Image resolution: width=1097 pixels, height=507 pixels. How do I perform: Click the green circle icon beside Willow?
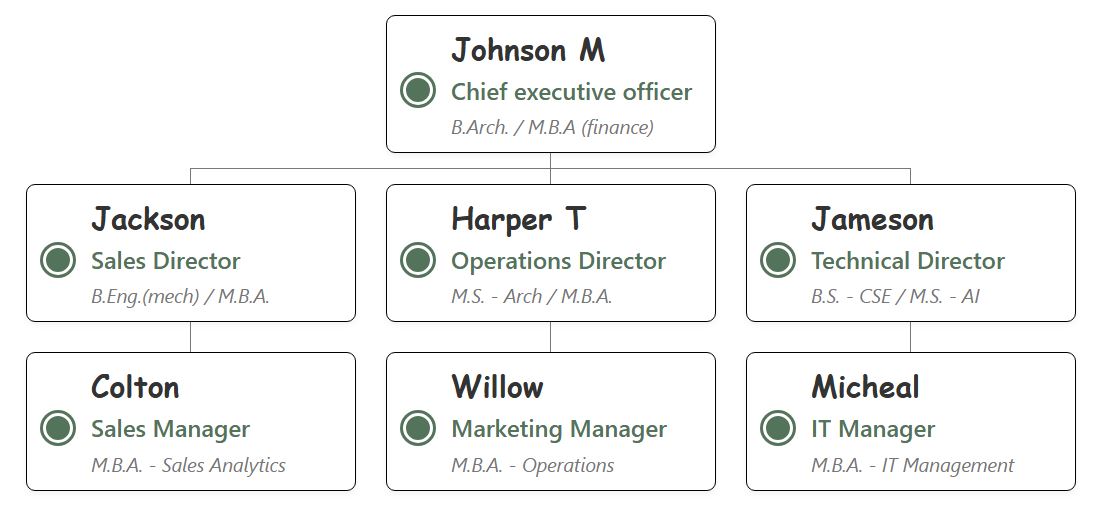click(417, 428)
